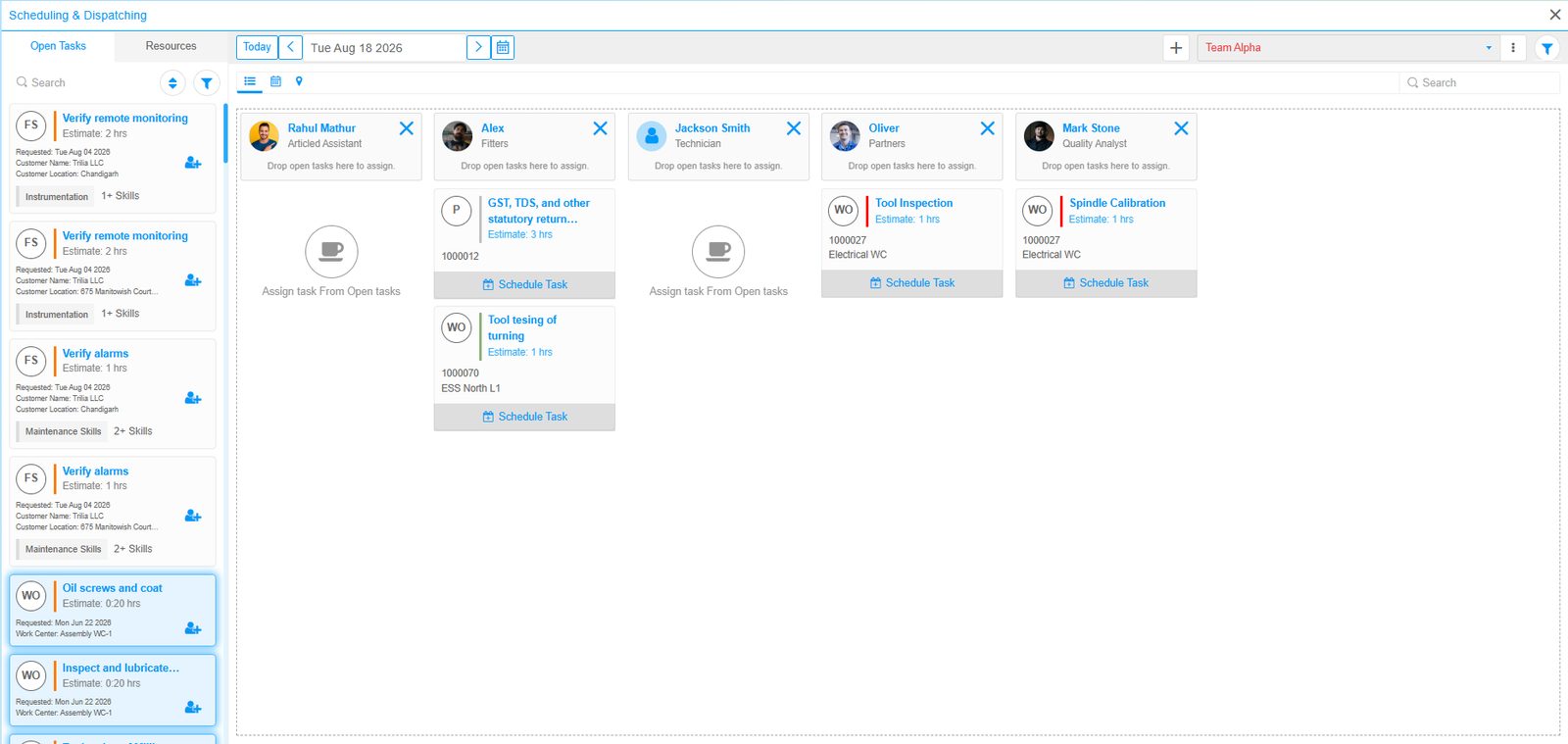Expand the Team Alpha dropdown
Screen dimensions: 1568x744
pos(1489,47)
